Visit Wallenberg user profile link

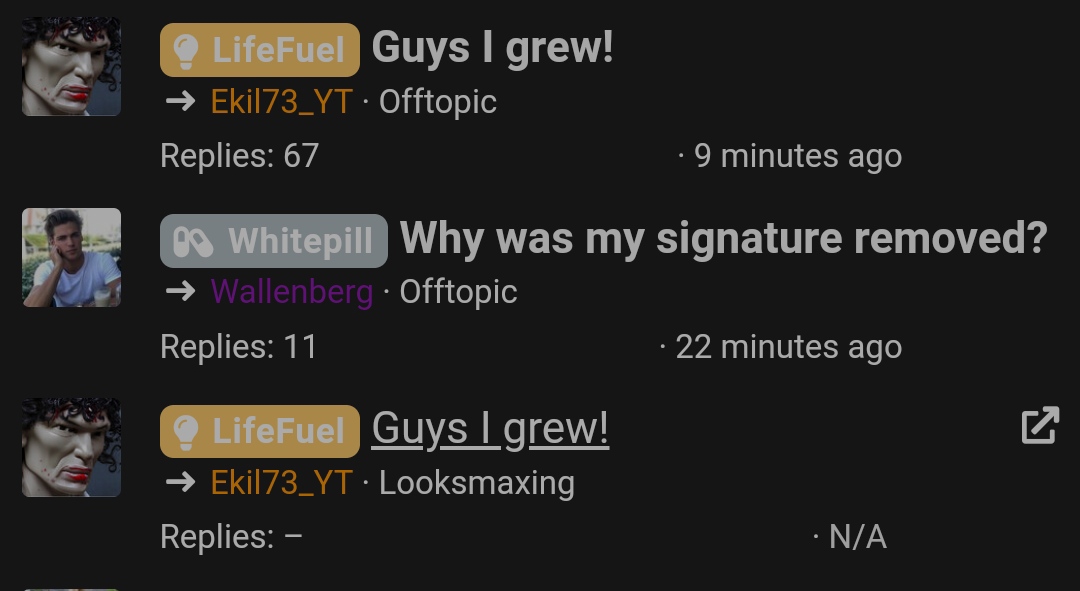coord(292,291)
